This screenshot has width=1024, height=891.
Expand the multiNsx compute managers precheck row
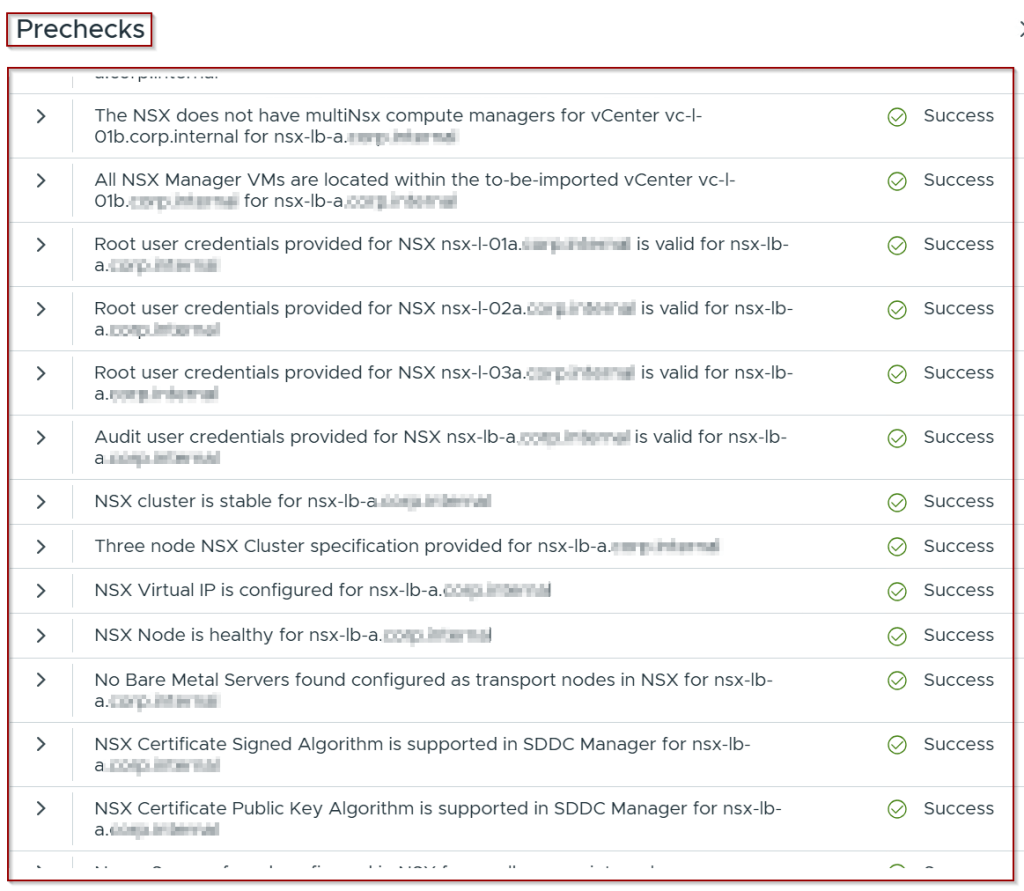(41, 116)
